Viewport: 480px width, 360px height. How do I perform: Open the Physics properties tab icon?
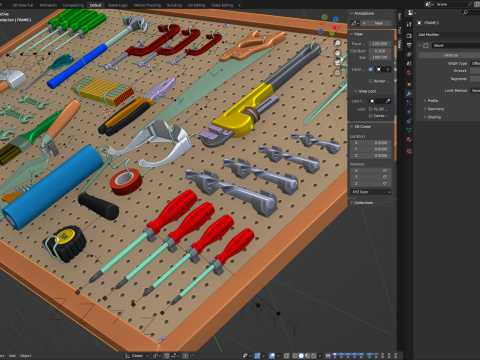pos(409,112)
